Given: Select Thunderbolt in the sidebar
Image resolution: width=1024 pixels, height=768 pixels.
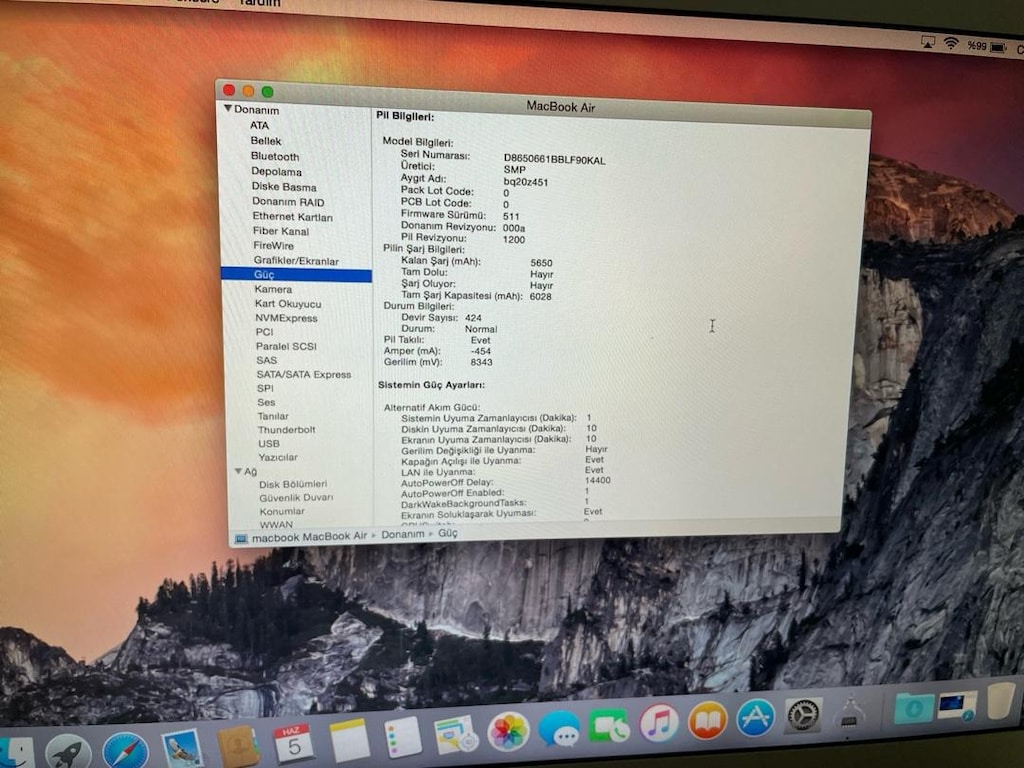Looking at the screenshot, I should [287, 430].
